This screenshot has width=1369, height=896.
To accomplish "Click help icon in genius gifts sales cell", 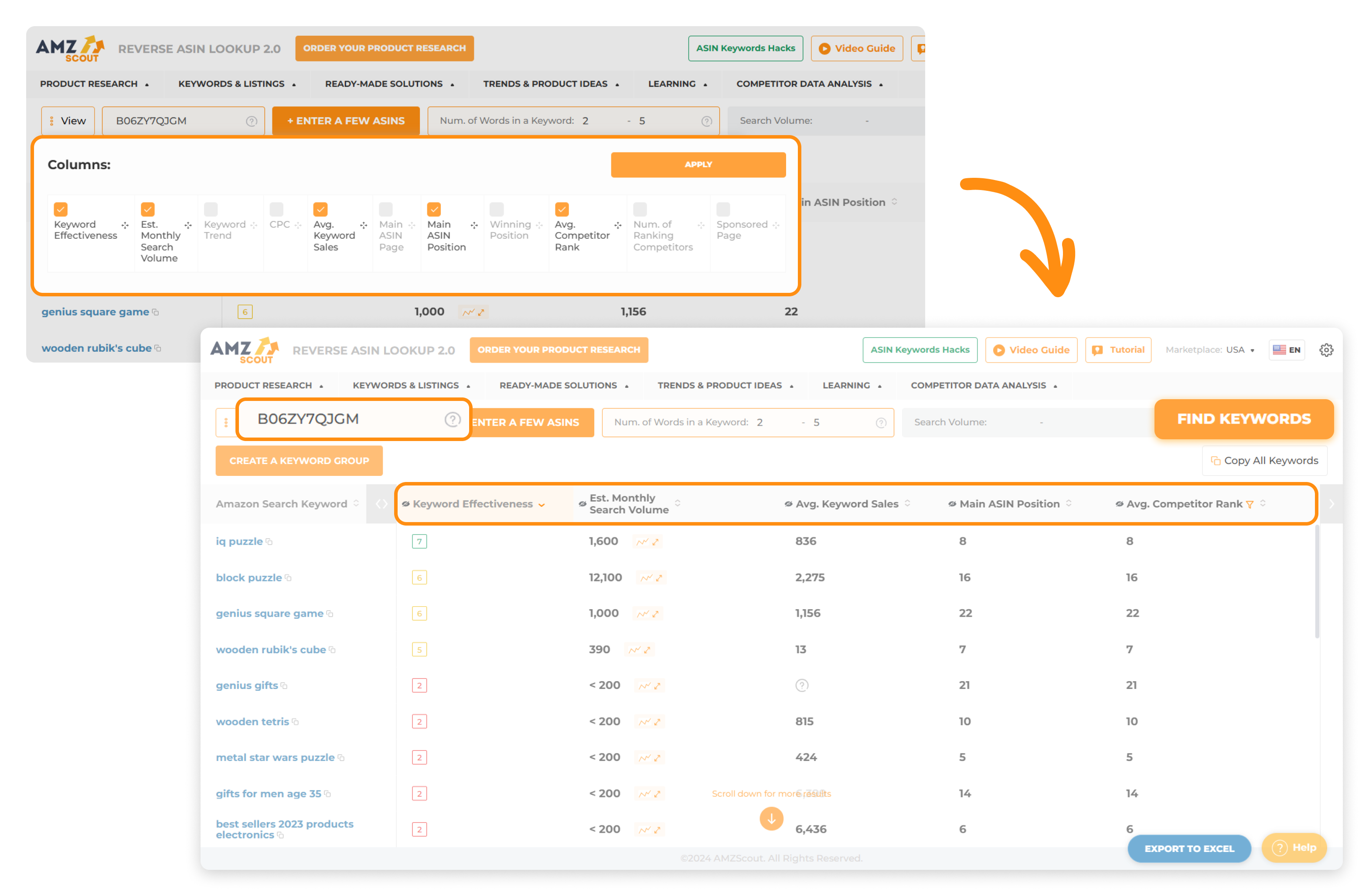I will click(x=801, y=685).
